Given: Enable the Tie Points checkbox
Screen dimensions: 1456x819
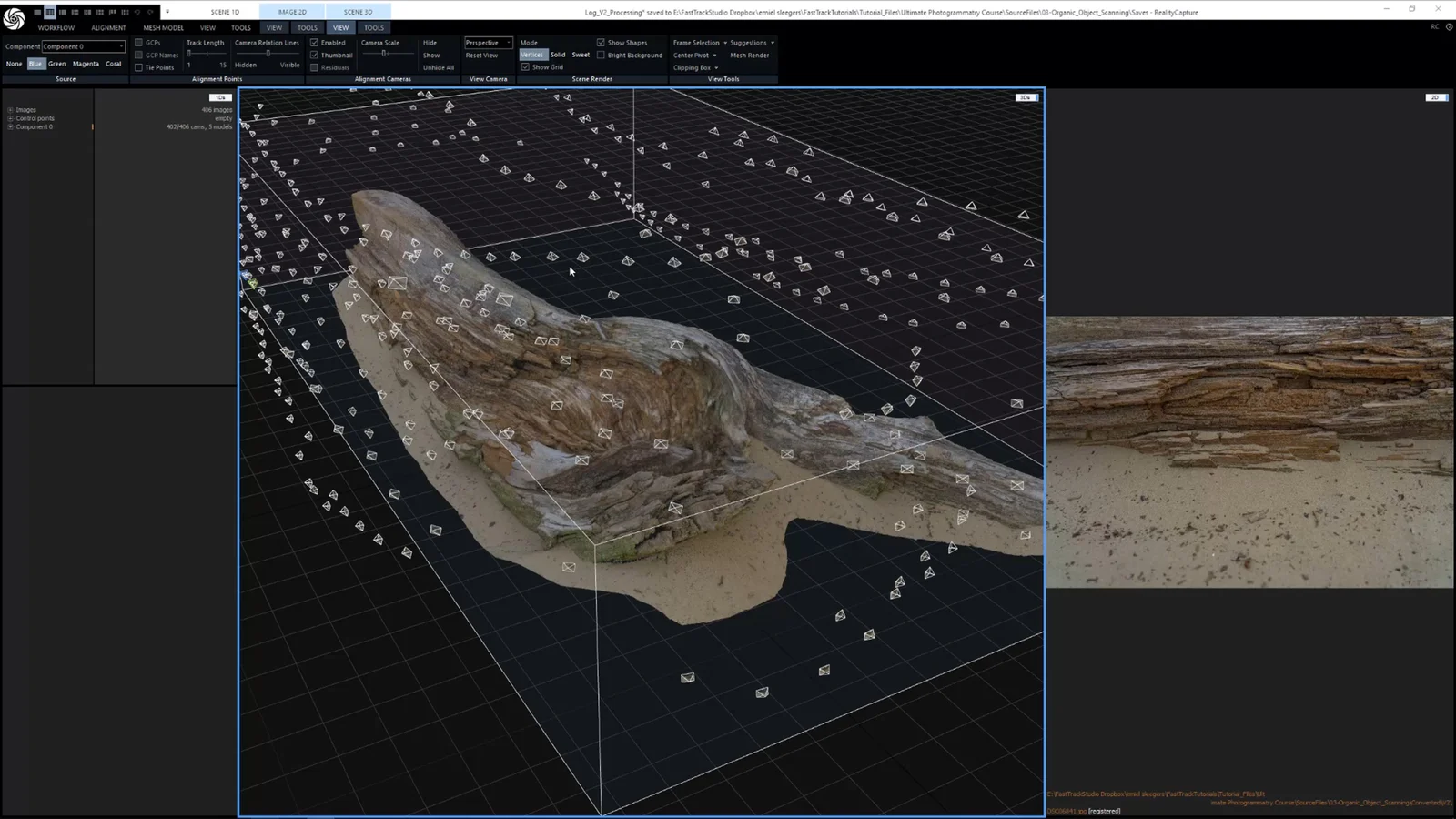Looking at the screenshot, I should (x=138, y=66).
